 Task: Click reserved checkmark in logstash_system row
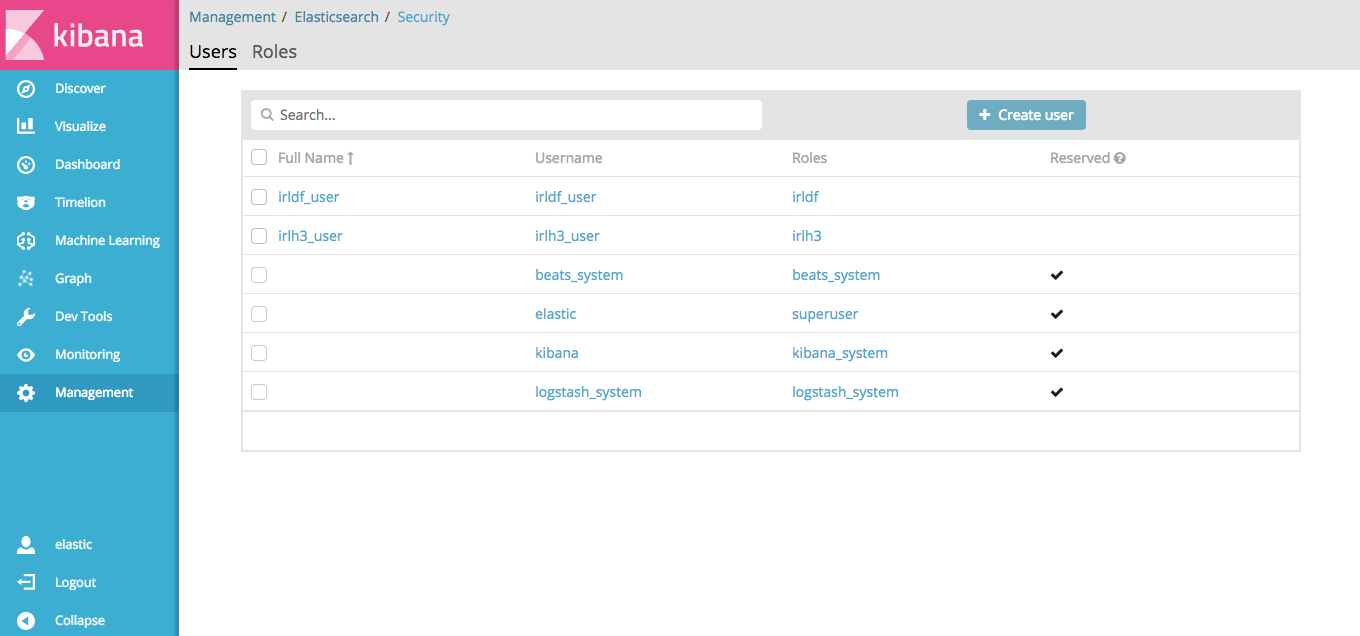(x=1057, y=392)
